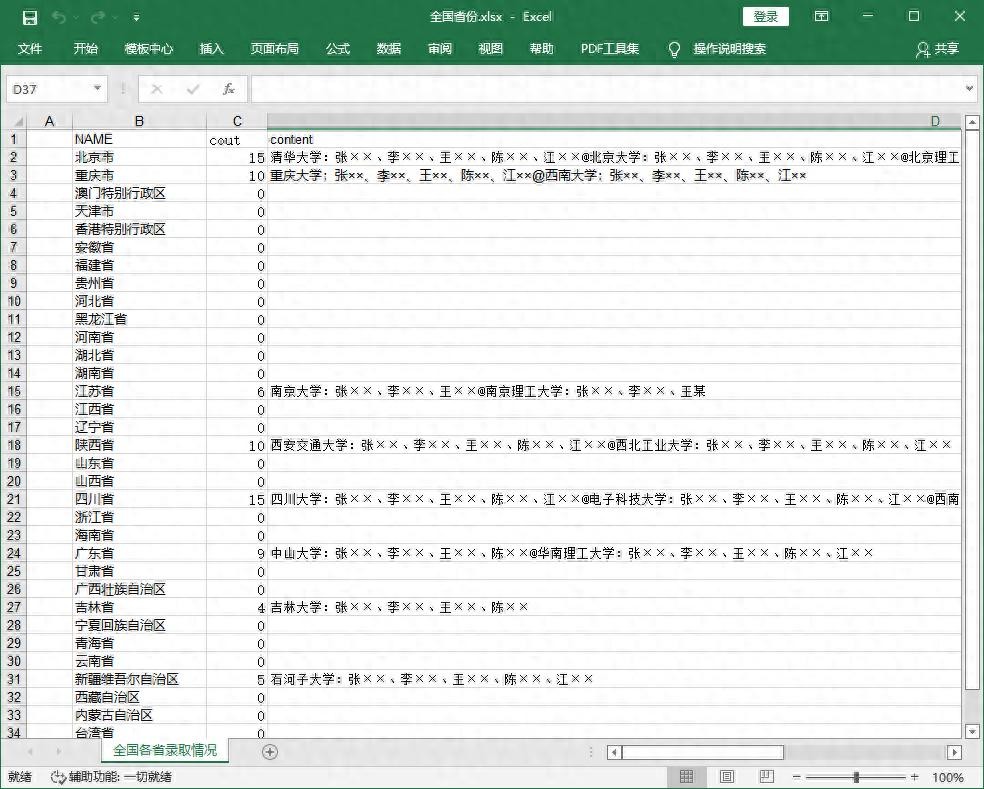Click the Undo arrow icon
984x789 pixels.
[59, 17]
